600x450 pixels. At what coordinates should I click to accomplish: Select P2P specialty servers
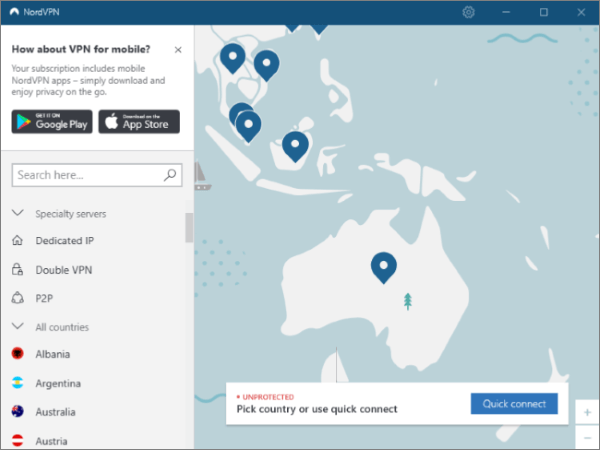(44, 298)
